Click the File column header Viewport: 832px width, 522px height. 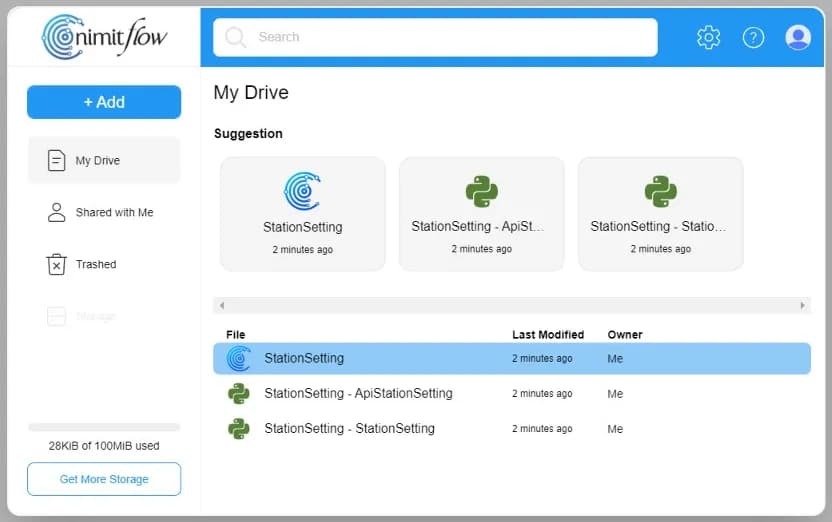[x=236, y=335]
